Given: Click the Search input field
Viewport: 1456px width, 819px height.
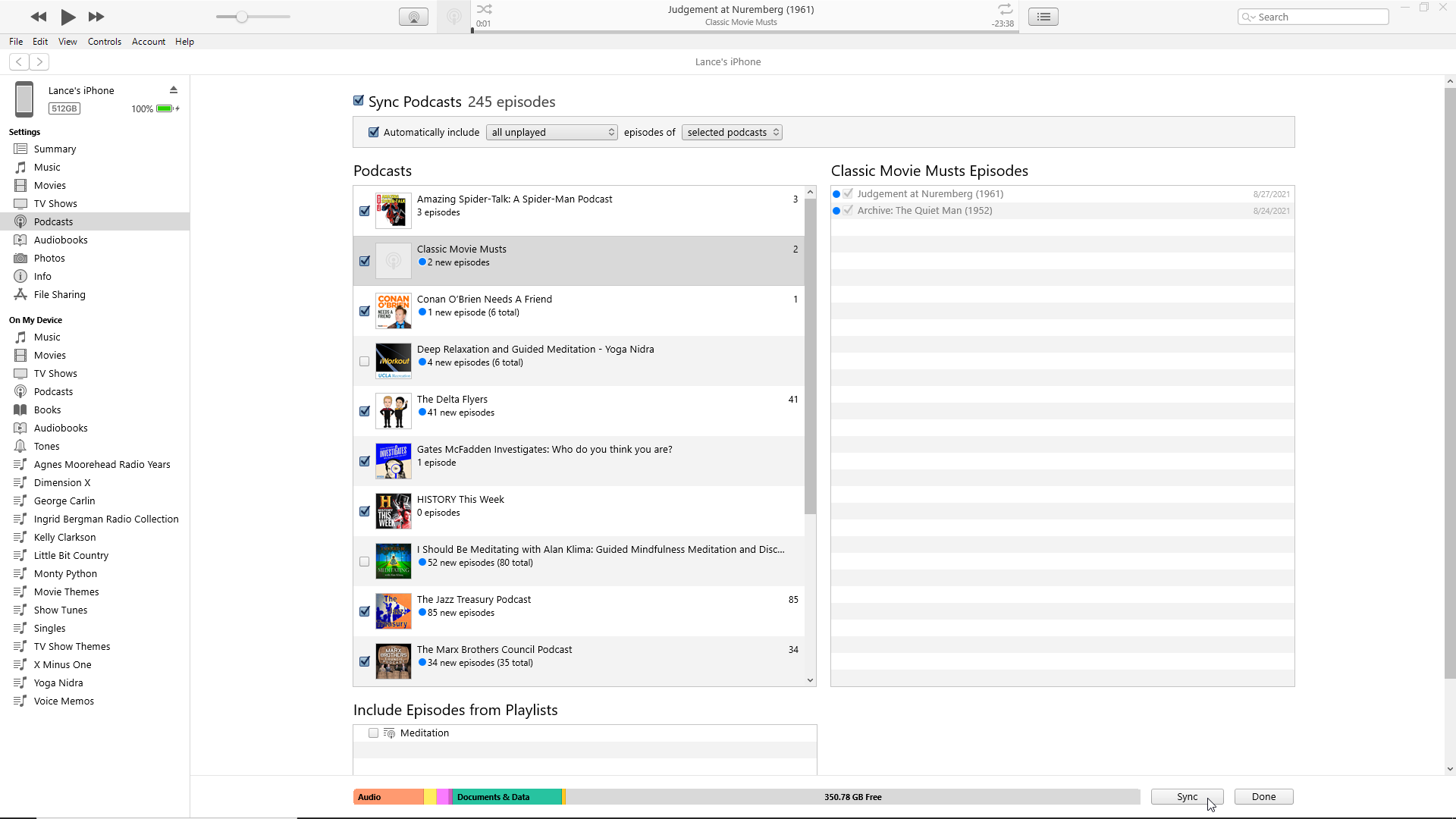Looking at the screenshot, I should pyautogui.click(x=1313, y=17).
